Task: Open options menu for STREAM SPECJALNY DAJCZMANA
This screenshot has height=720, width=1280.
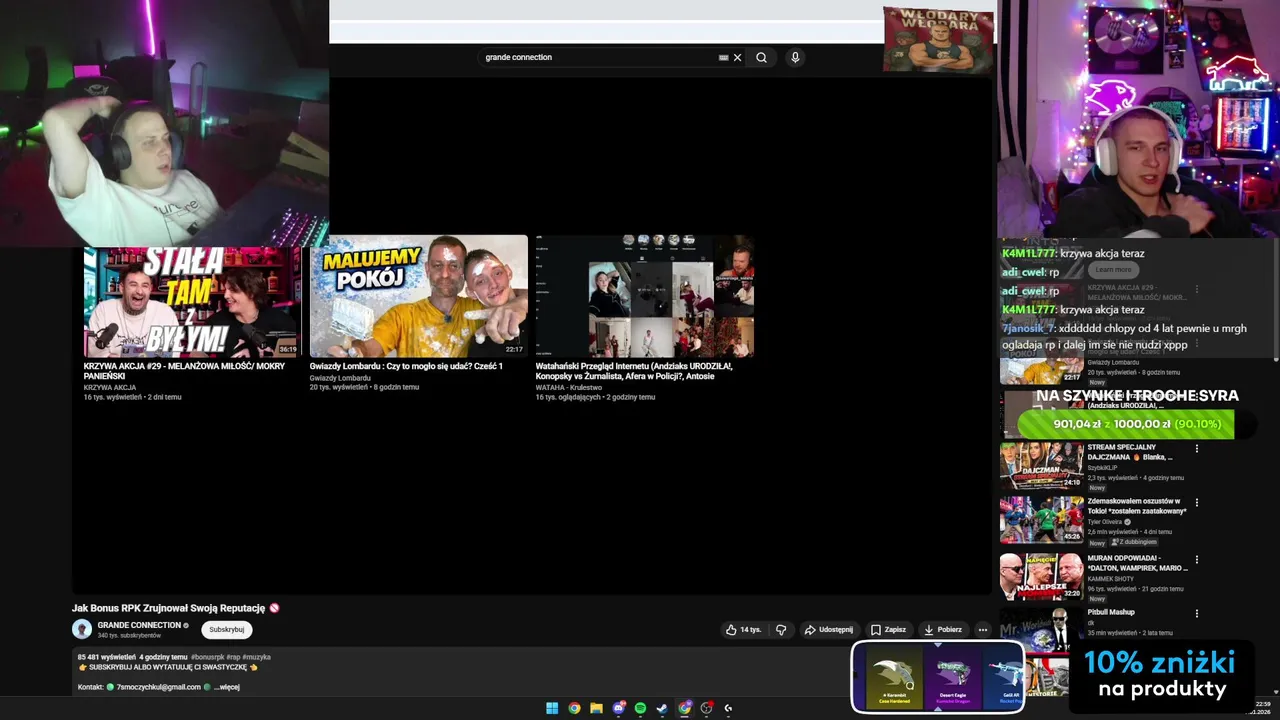Action: [1196, 448]
